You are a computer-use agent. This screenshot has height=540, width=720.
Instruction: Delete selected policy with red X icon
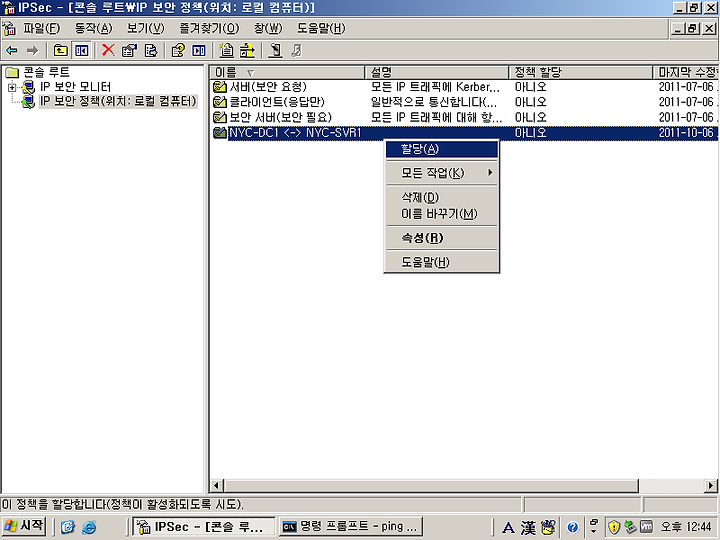108,51
